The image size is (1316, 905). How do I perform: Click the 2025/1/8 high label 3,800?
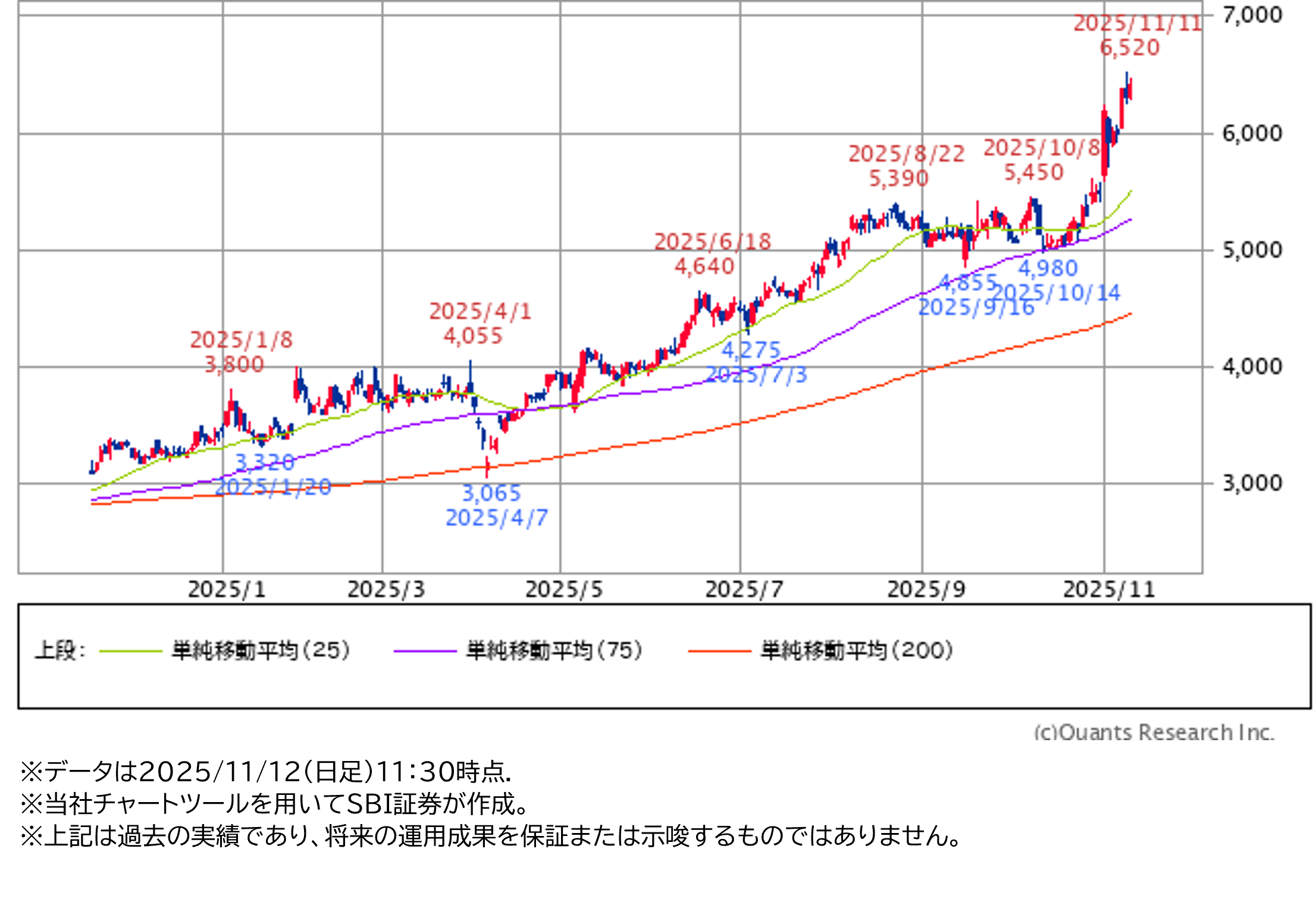(234, 364)
